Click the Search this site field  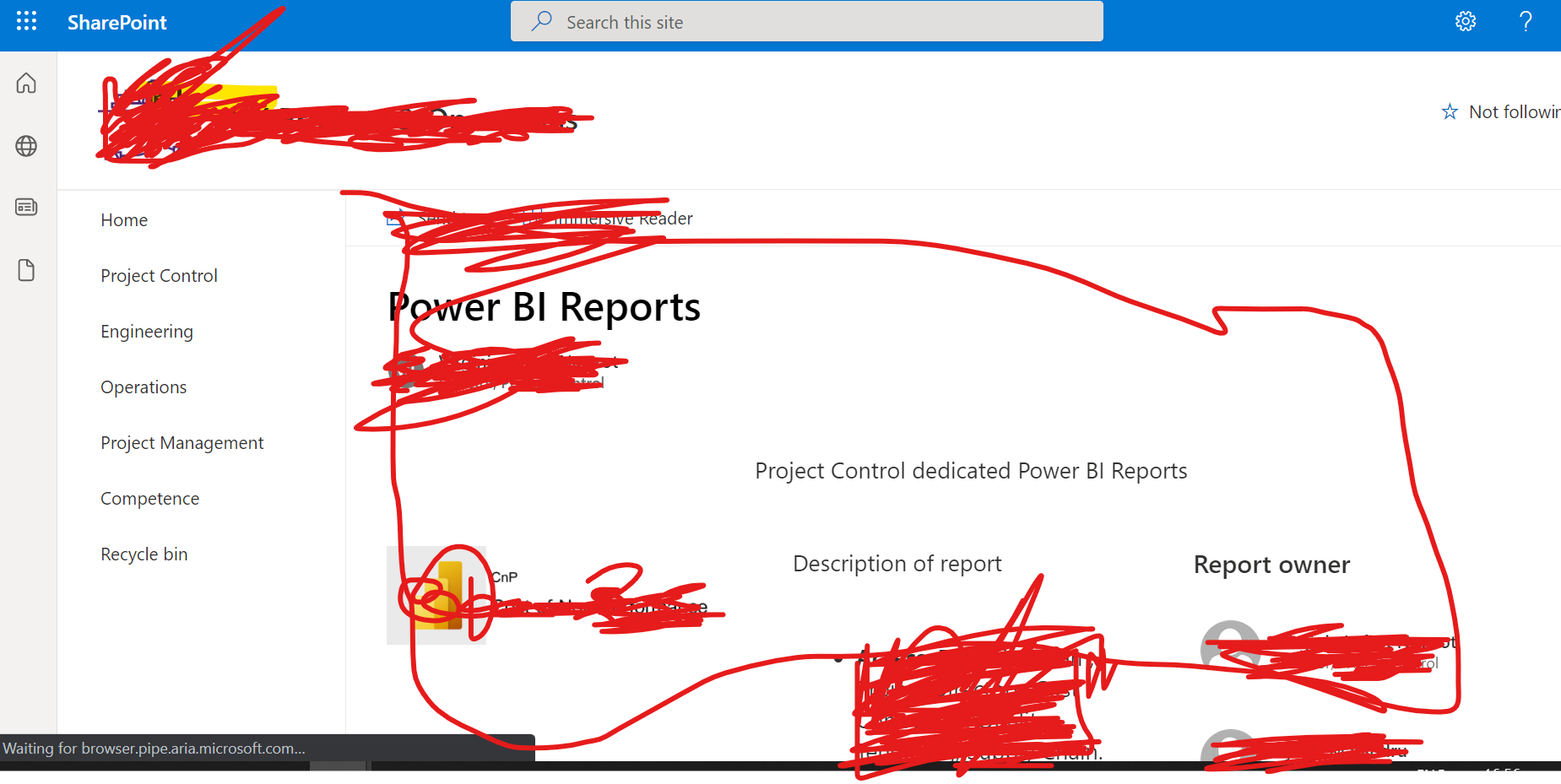pyautogui.click(x=806, y=21)
